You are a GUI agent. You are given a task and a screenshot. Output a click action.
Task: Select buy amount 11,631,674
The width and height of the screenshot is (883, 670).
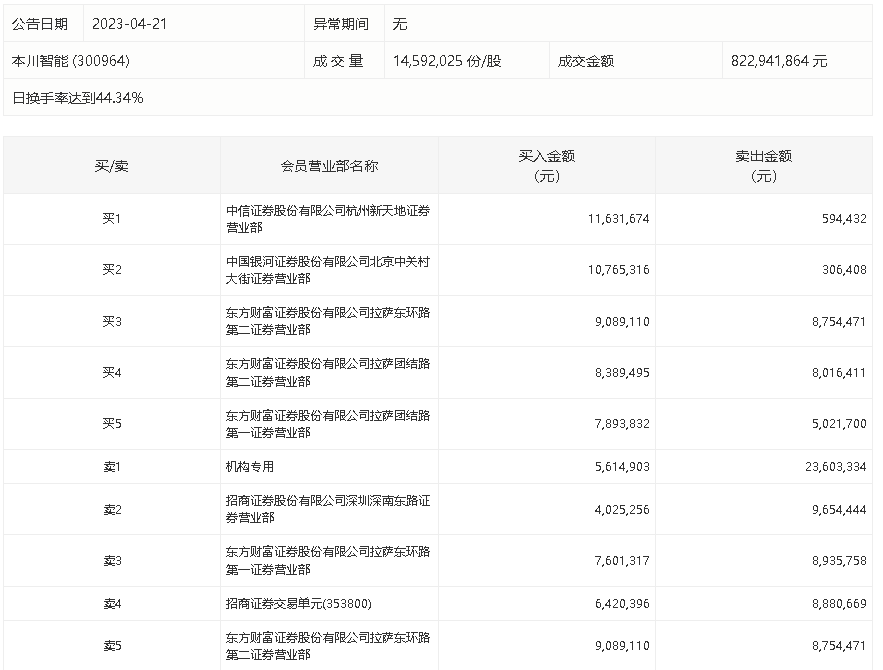click(618, 218)
